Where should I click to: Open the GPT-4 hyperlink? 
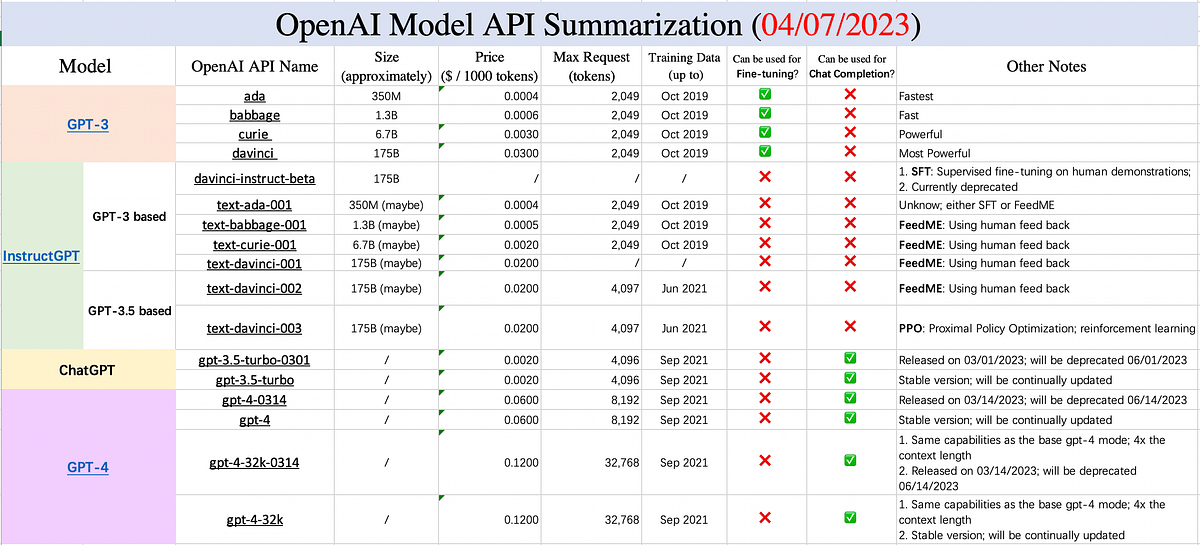(87, 467)
